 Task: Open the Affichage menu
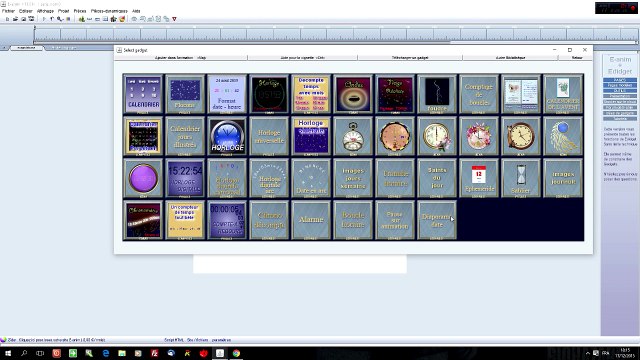[x=45, y=11]
